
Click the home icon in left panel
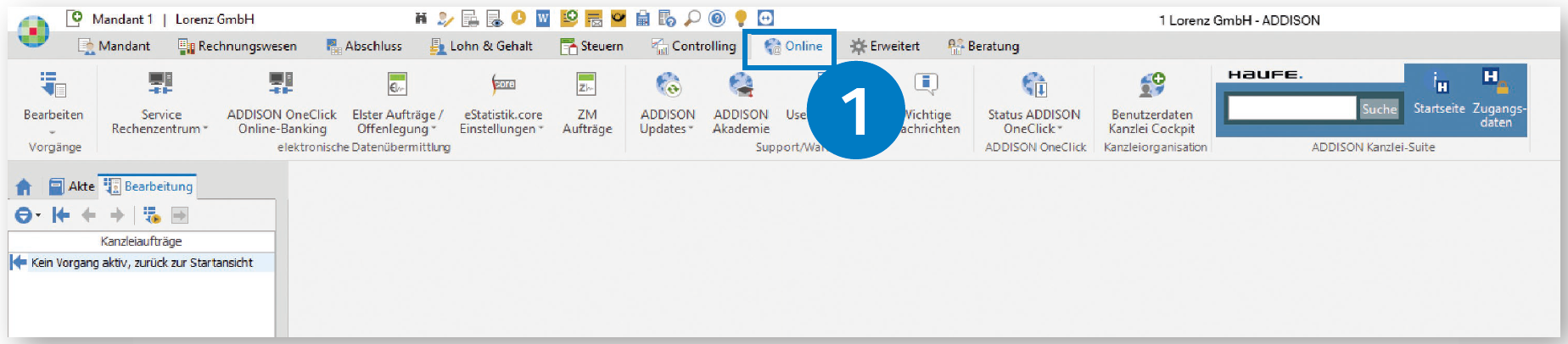24,186
